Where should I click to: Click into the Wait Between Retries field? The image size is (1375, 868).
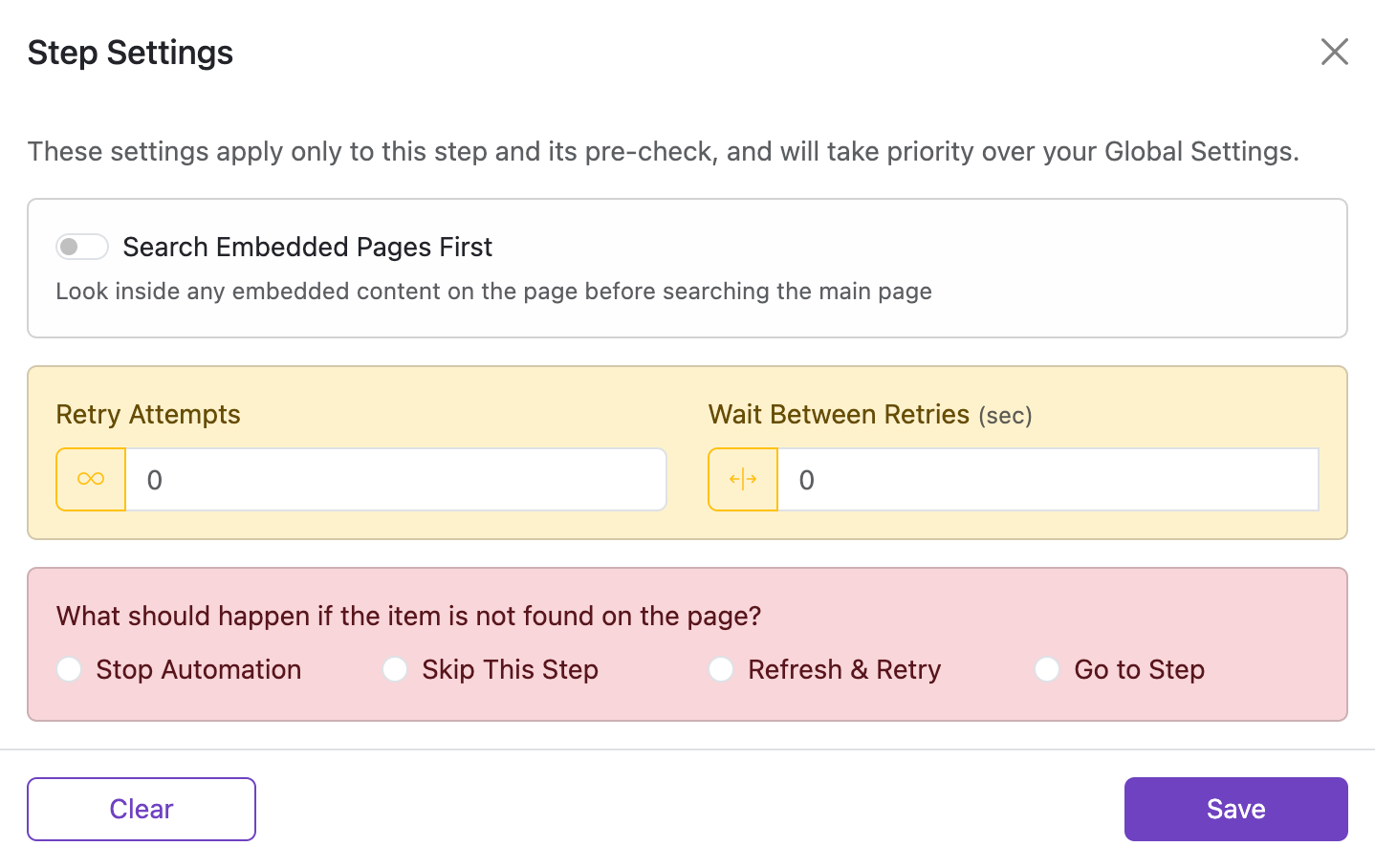point(1048,479)
